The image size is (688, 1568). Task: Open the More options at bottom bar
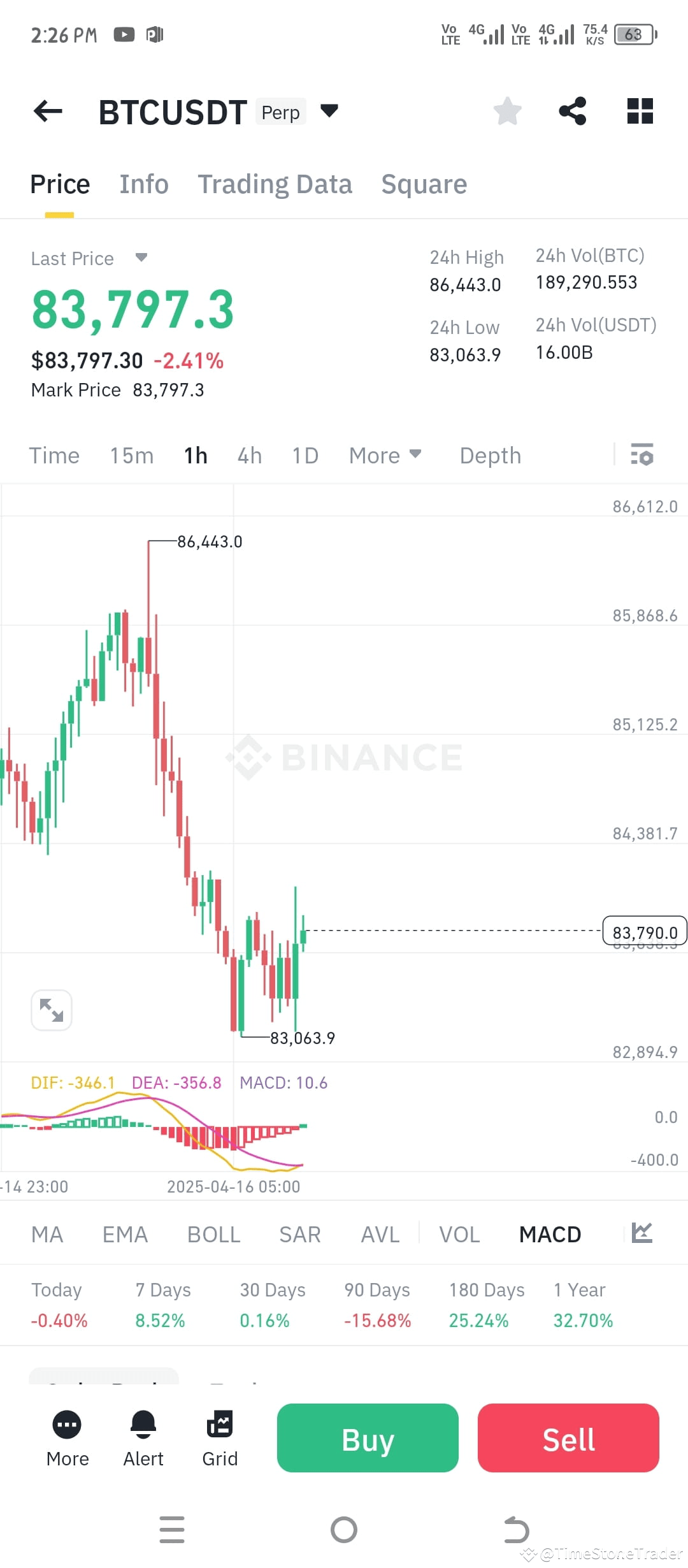click(67, 1431)
